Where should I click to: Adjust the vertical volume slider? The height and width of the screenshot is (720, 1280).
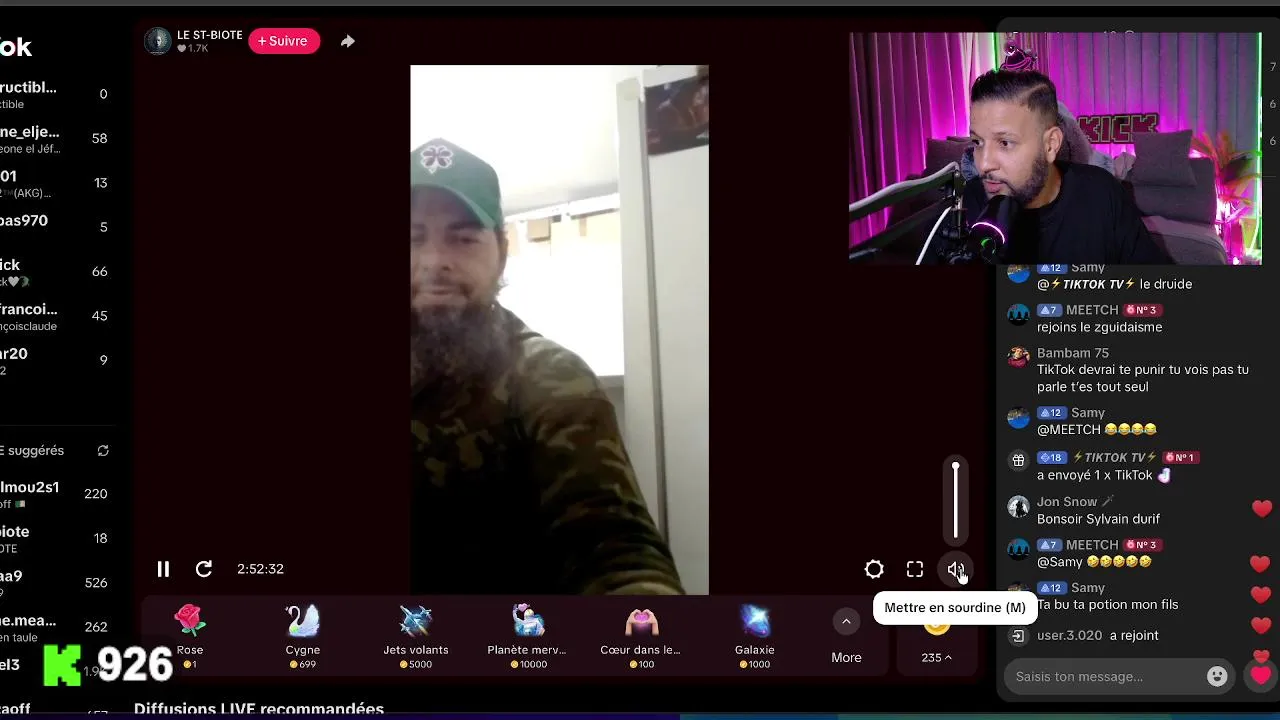956,500
